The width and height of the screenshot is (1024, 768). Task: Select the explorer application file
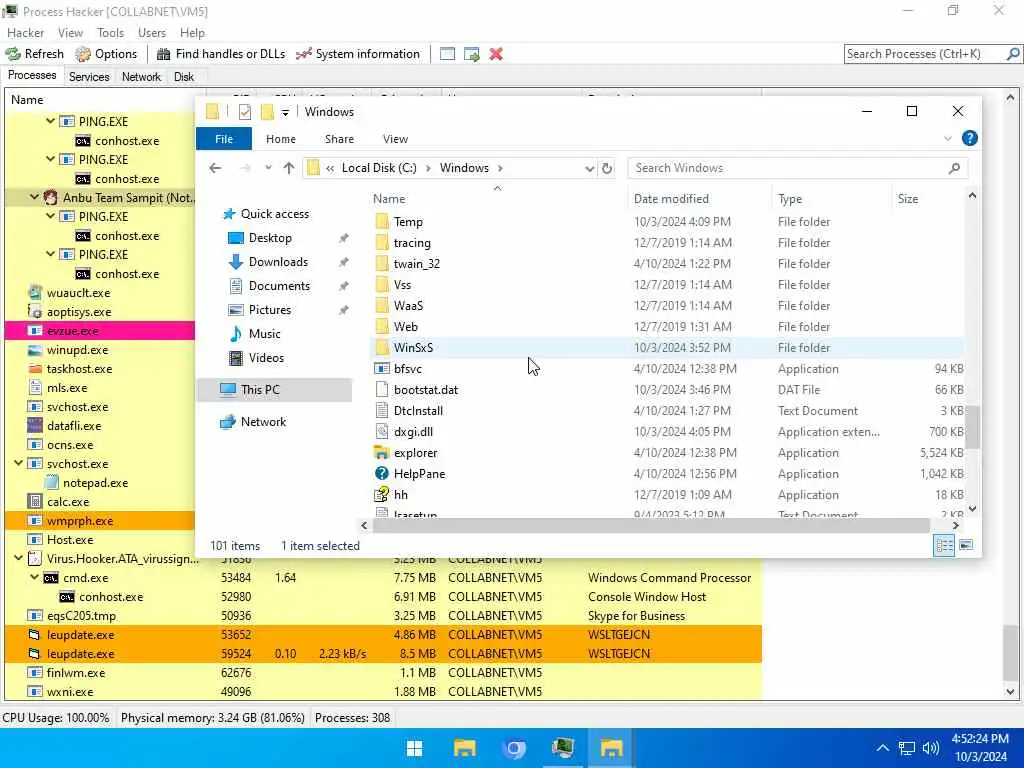pyautogui.click(x=415, y=453)
